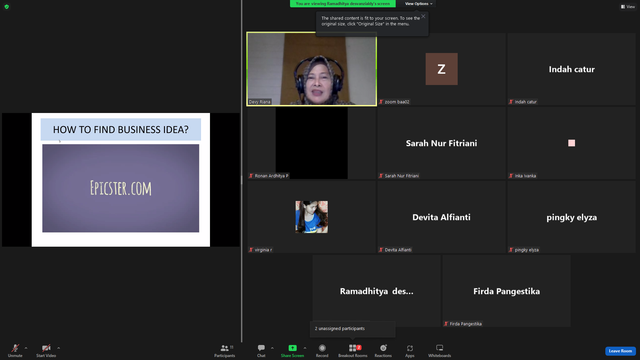The image size is (640, 360).
Task: Select the Devita Alfianti participant tile
Action: tap(441, 217)
